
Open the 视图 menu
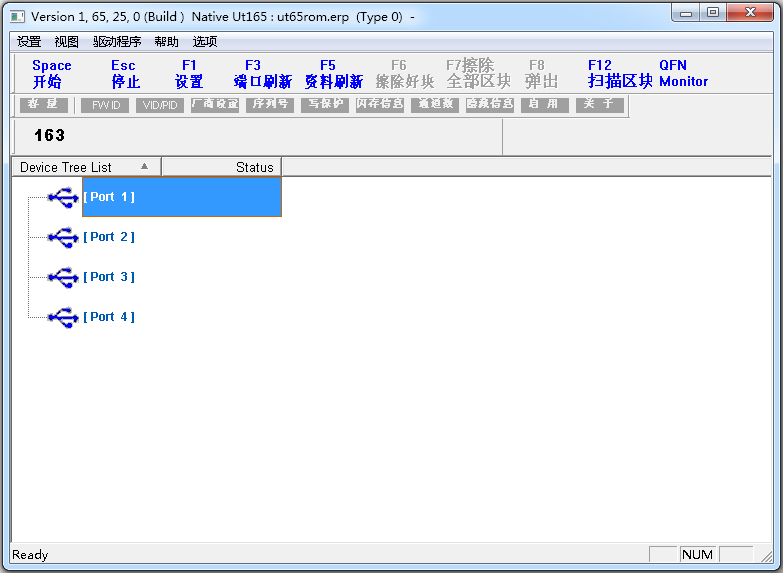[66, 41]
